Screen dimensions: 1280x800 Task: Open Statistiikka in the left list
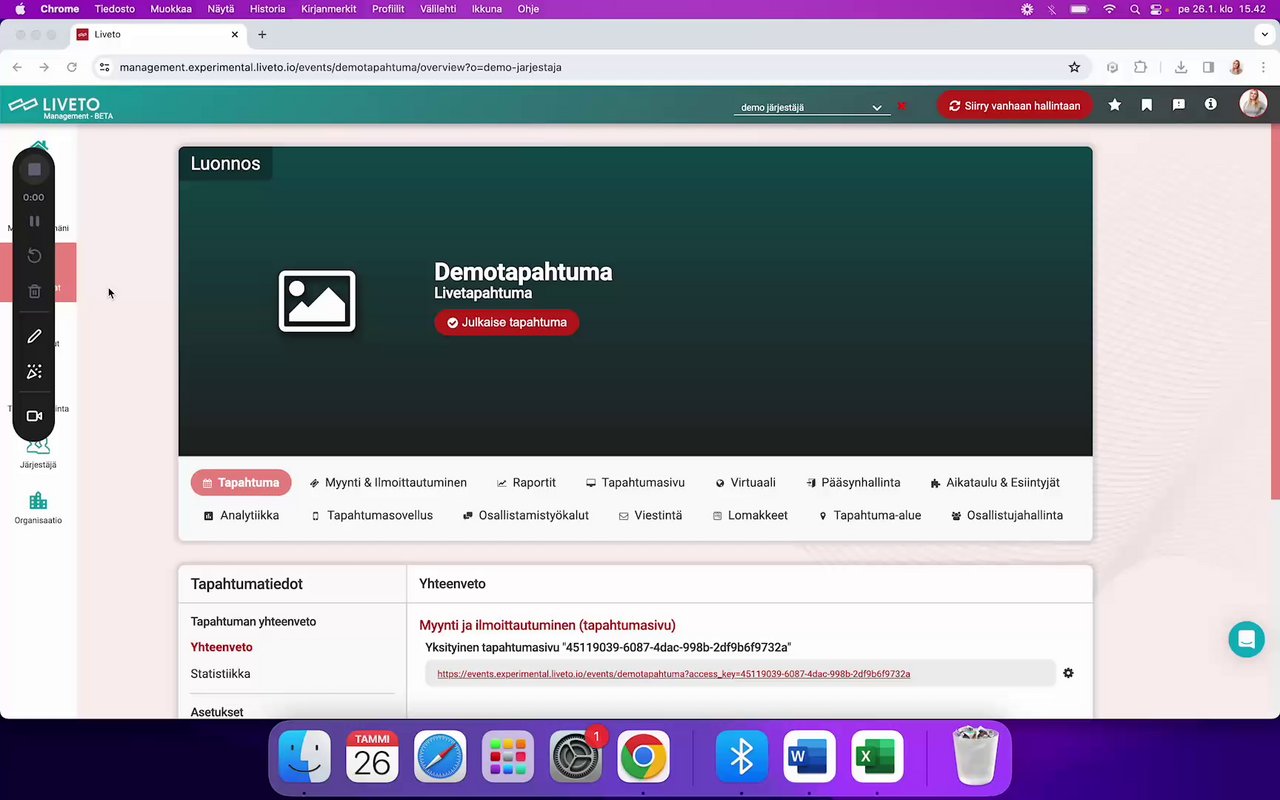coord(220,674)
